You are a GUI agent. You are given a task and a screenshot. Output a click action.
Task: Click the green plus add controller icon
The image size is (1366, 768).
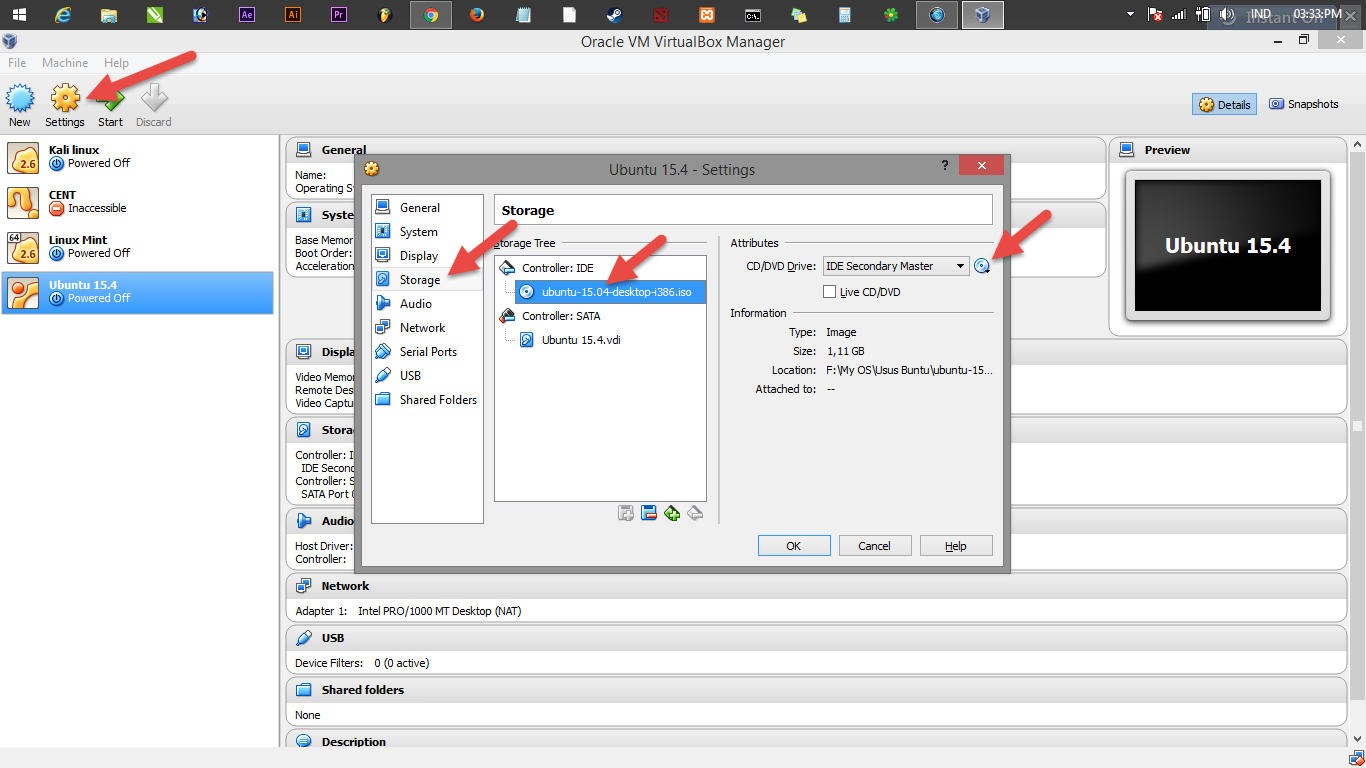tap(672, 513)
